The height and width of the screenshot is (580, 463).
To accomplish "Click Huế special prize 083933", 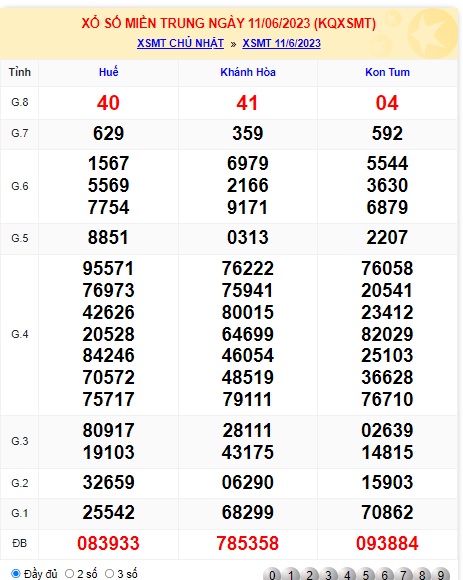I will [x=108, y=543].
